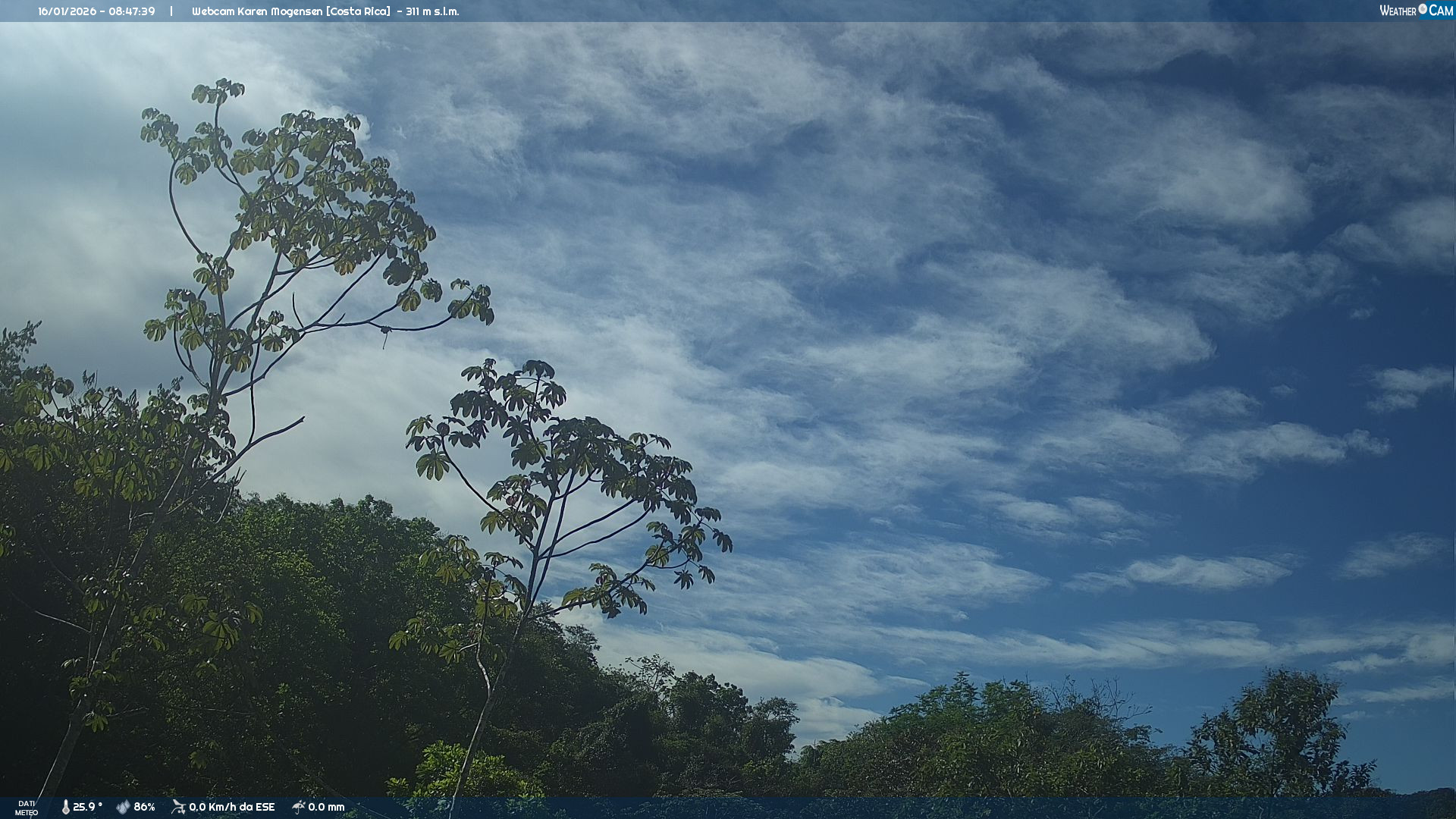Click the Webcam Karen Mogensen title text
The height and width of the screenshot is (819, 1456).
click(257, 11)
